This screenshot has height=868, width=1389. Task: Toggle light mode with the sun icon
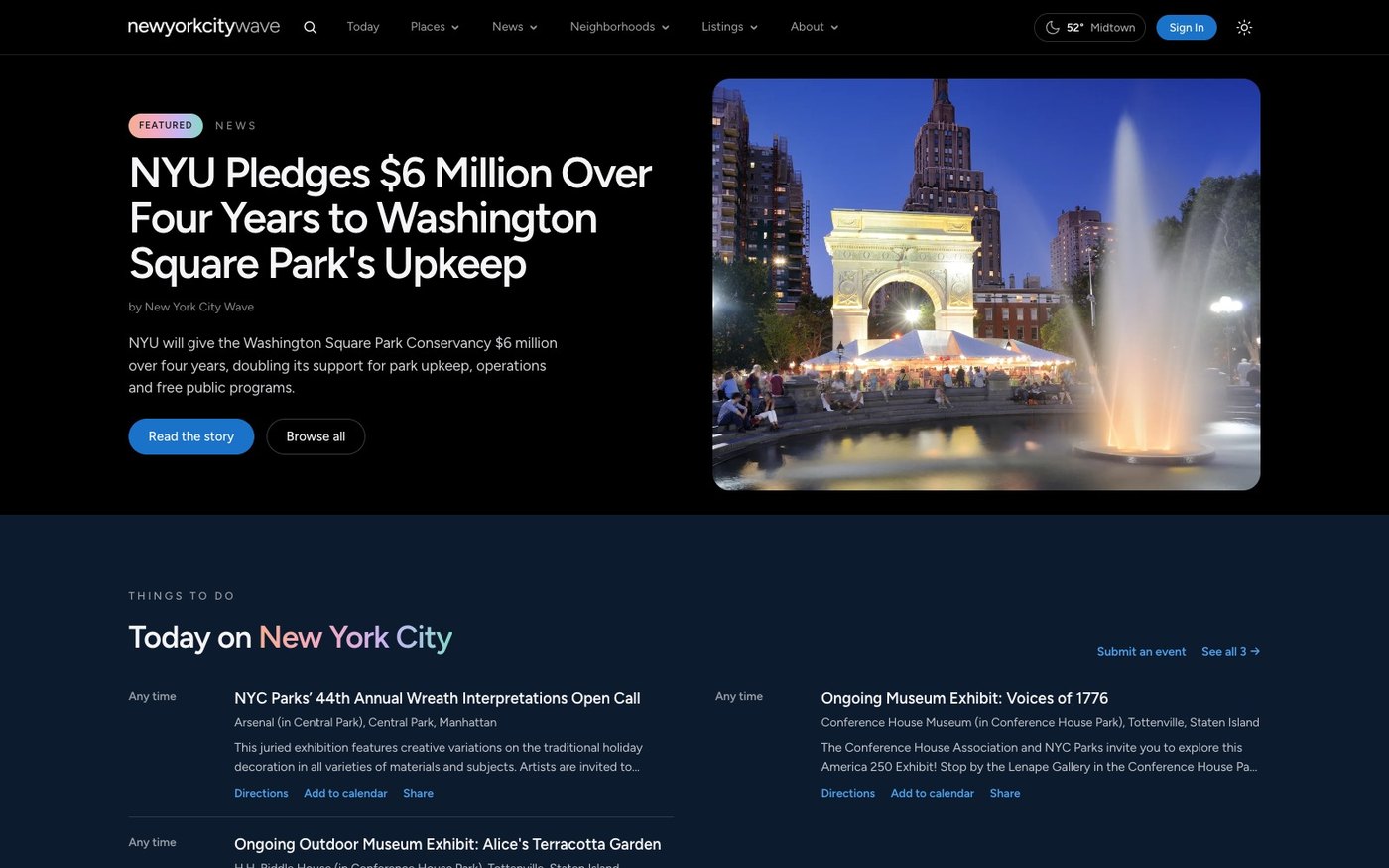click(x=1244, y=27)
